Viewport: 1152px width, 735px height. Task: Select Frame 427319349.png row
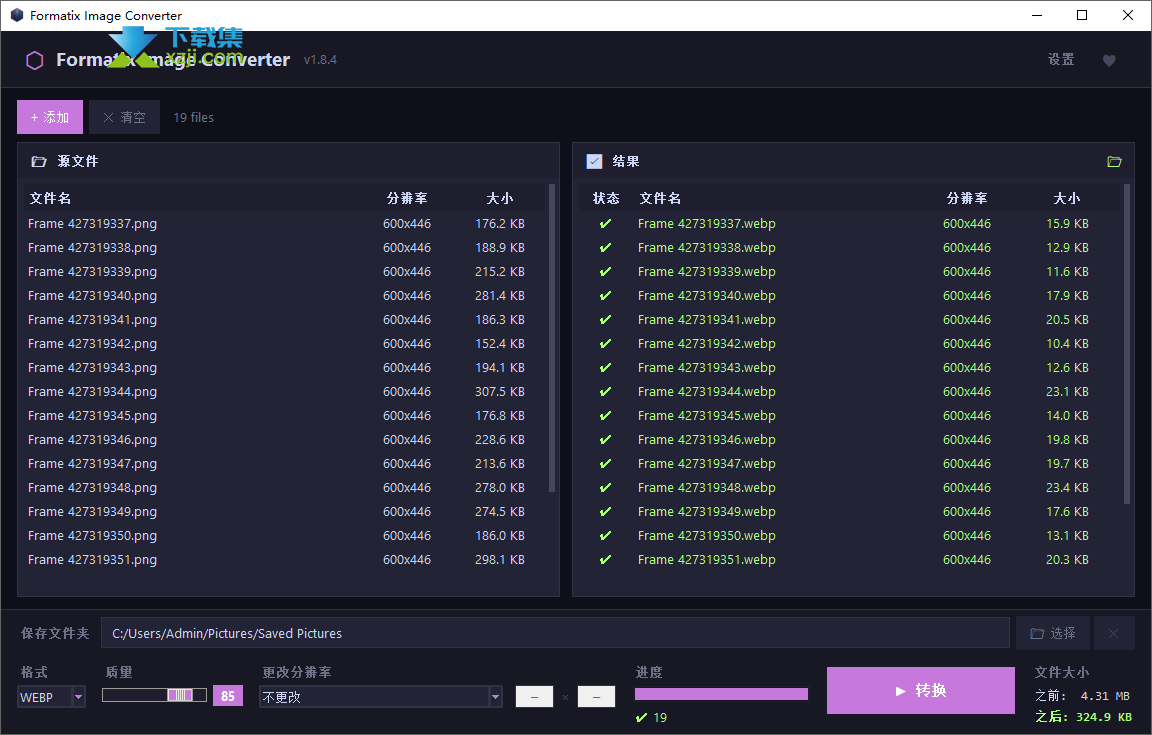tap(285, 512)
